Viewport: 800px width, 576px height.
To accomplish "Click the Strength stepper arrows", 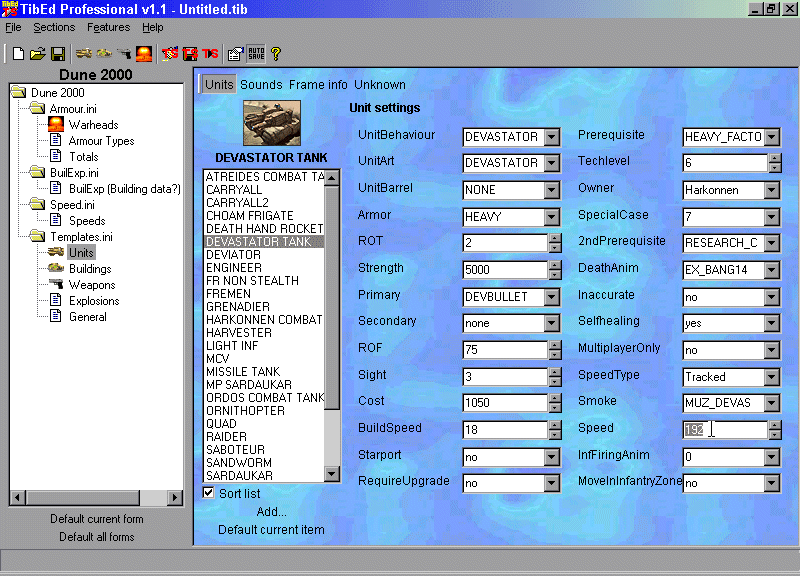I will pyautogui.click(x=555, y=270).
